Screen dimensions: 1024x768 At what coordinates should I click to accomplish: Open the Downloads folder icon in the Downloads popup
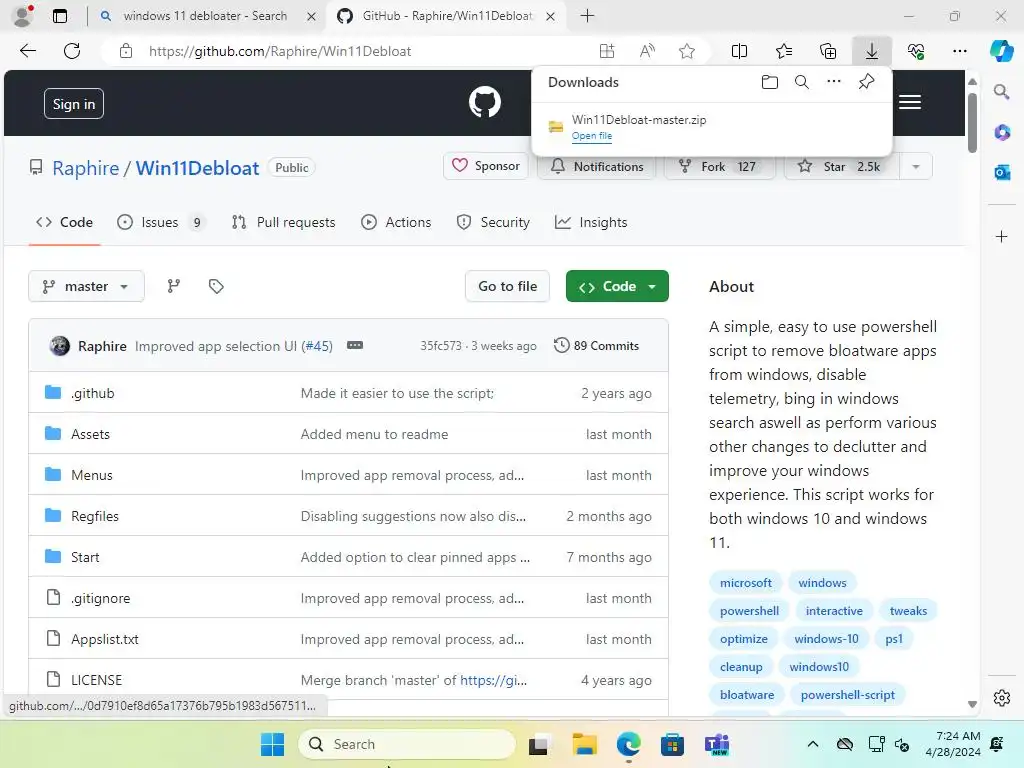[769, 82]
